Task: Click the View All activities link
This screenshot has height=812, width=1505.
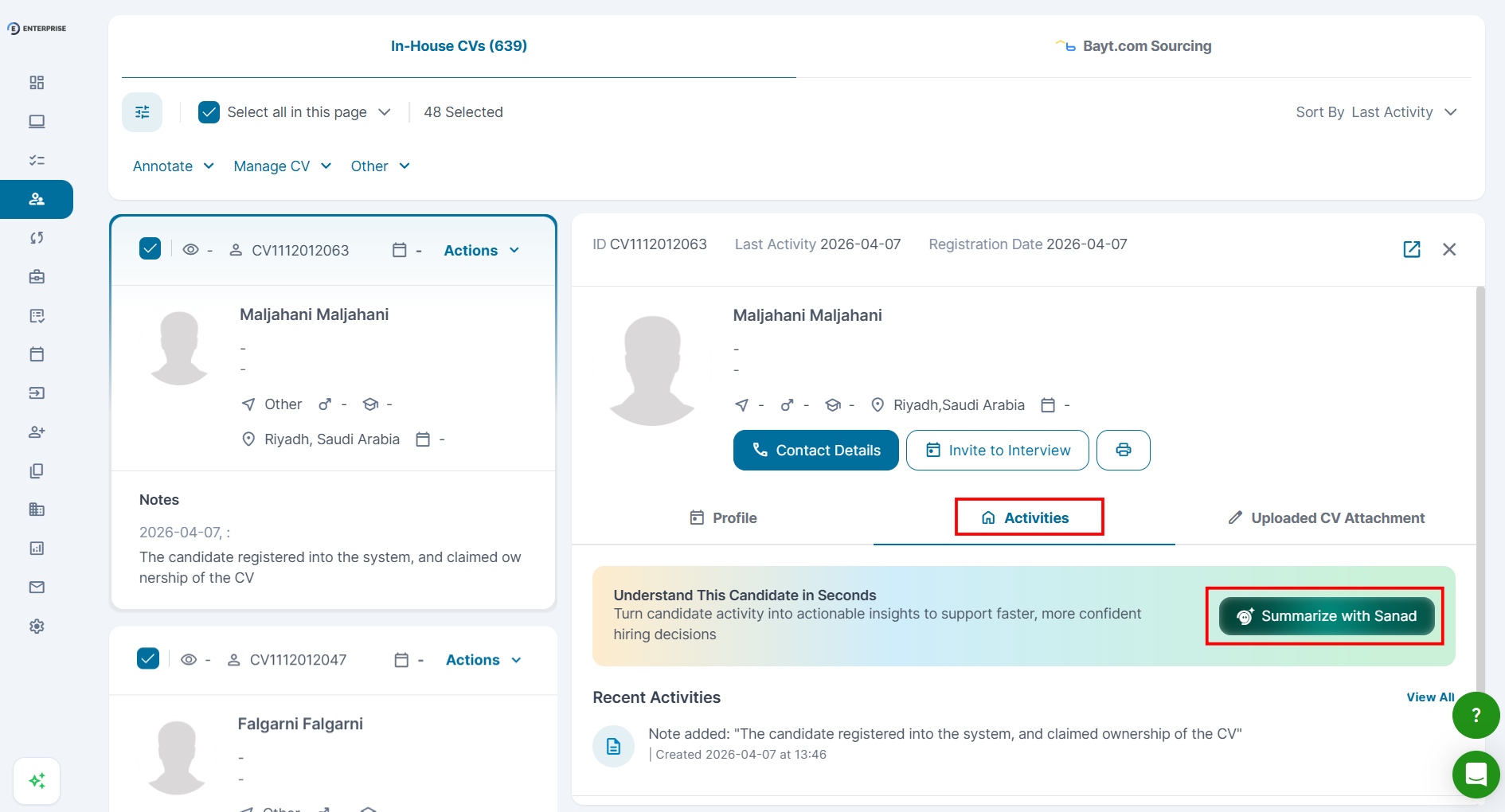Action: [x=1429, y=697]
